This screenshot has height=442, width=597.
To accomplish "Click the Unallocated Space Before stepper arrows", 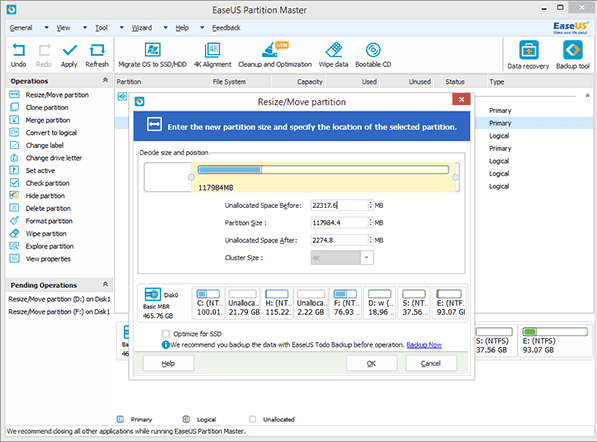I will (370, 205).
